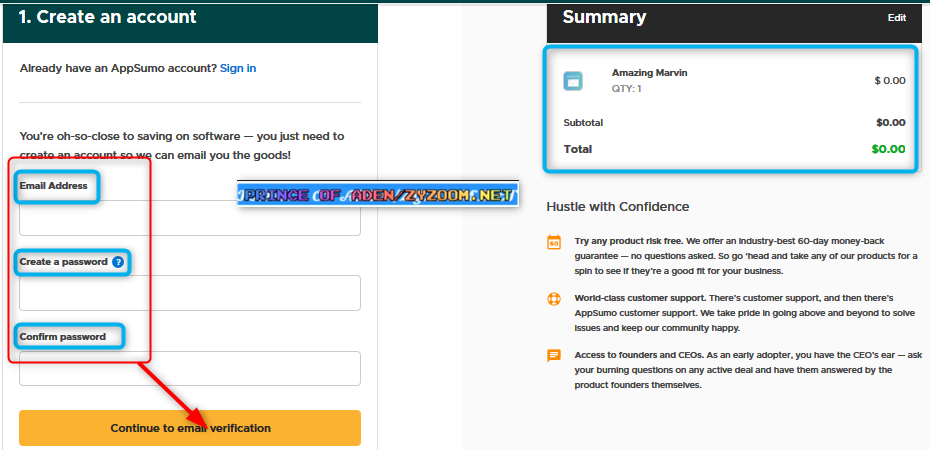930x450 pixels.
Task: Click the Create a password label
Action: click(x=63, y=261)
